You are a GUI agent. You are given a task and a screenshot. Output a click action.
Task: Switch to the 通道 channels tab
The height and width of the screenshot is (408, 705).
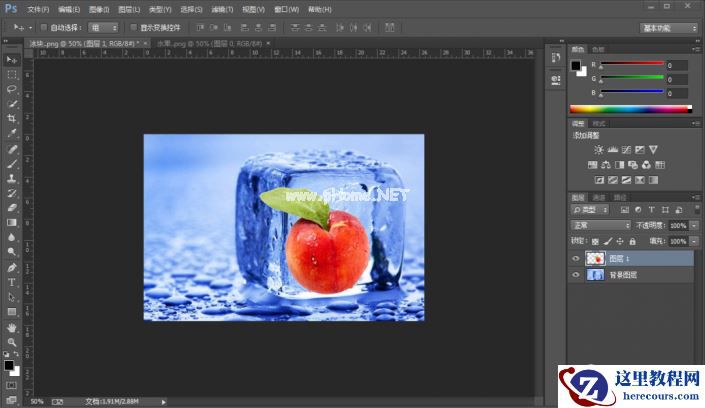(598, 197)
